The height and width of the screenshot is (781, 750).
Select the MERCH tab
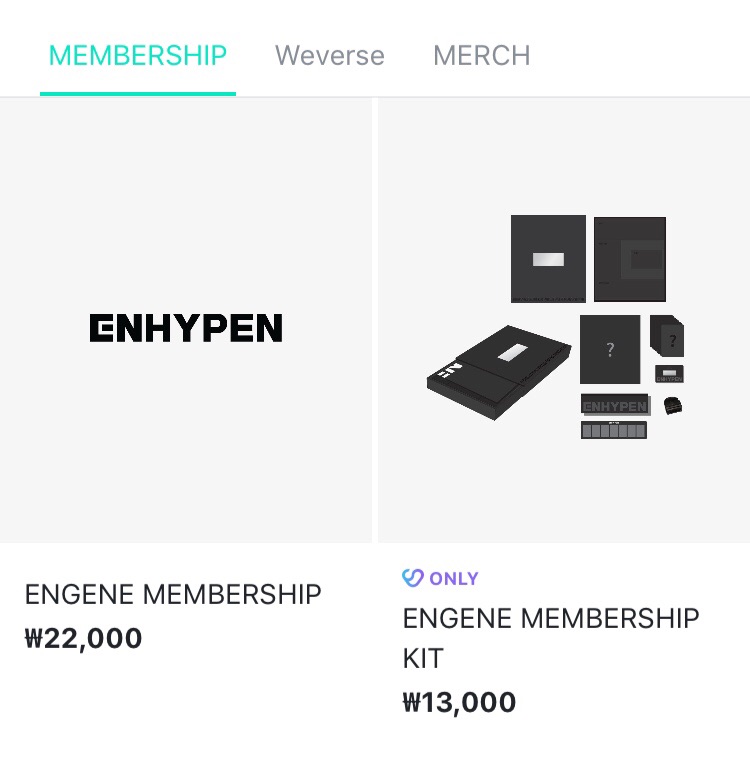click(x=481, y=55)
